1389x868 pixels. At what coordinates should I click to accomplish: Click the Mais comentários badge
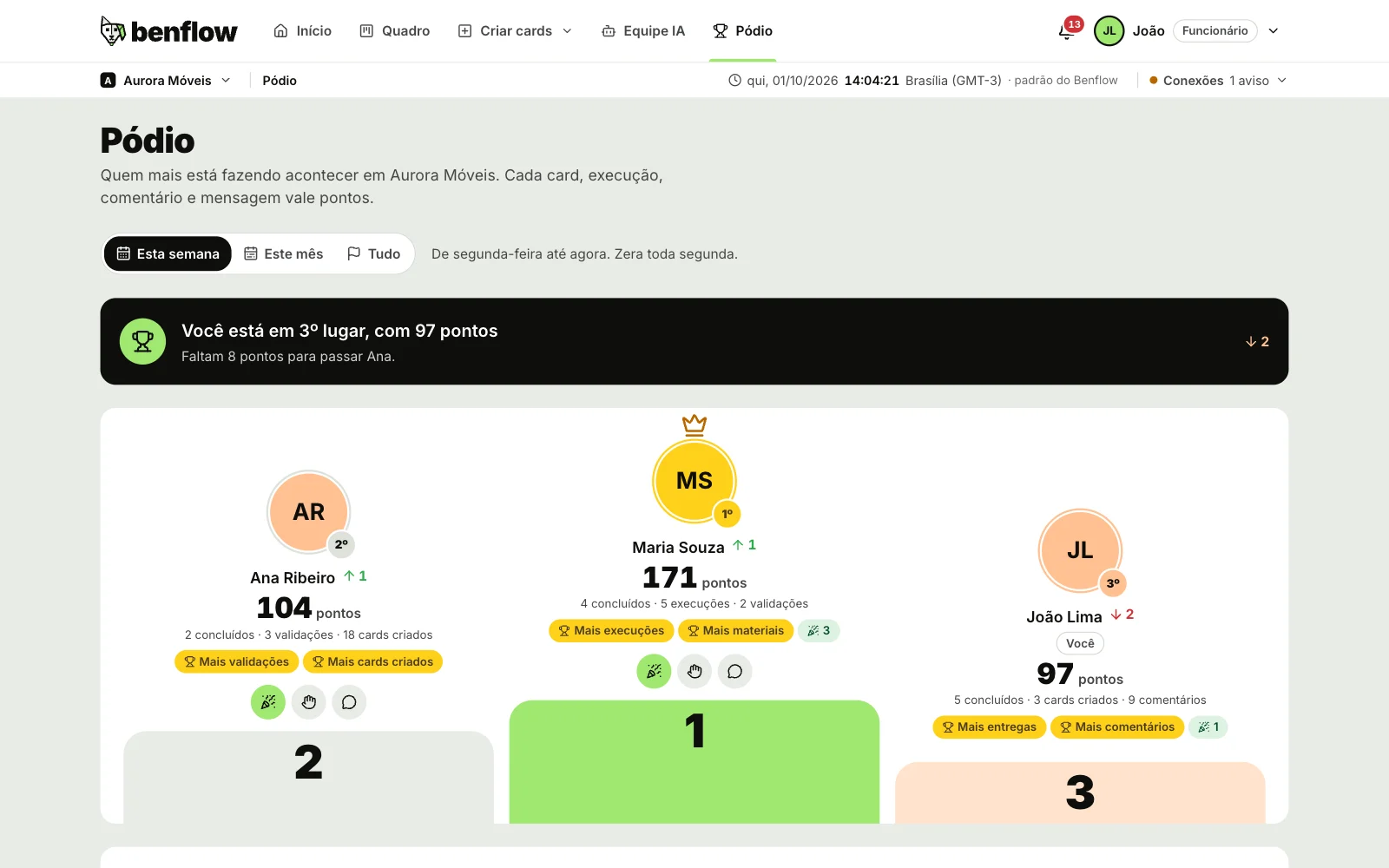coord(1117,727)
